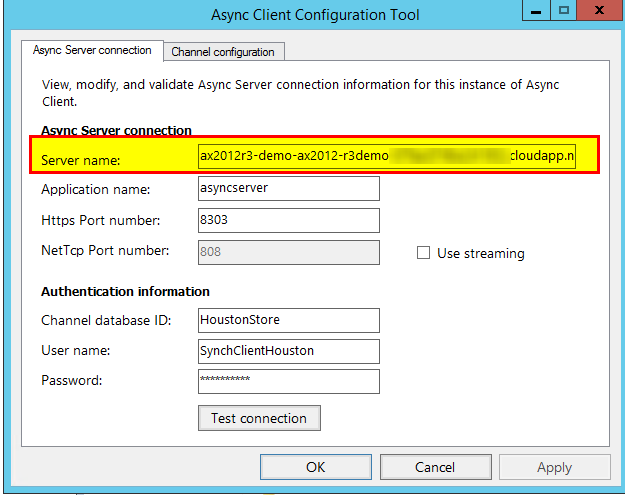This screenshot has height=495, width=625.
Task: Click the Use streaming label text
Action: (x=480, y=254)
